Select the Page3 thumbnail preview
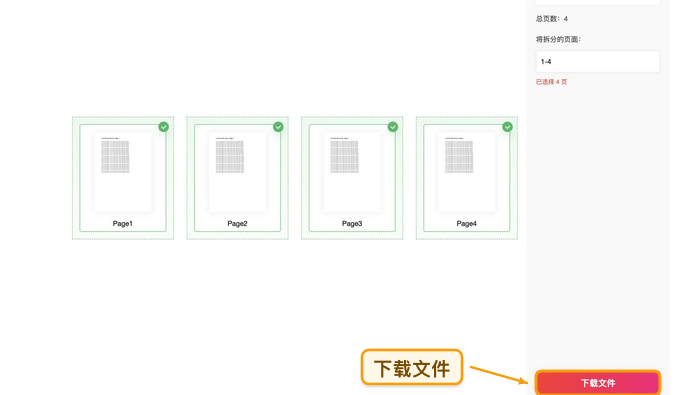This screenshot has height=395, width=700. [x=352, y=172]
